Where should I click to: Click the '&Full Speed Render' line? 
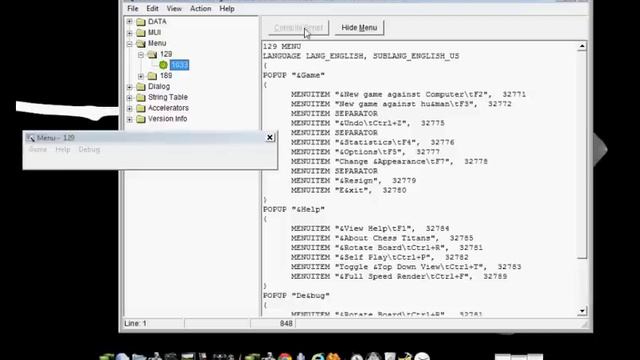[x=399, y=277]
